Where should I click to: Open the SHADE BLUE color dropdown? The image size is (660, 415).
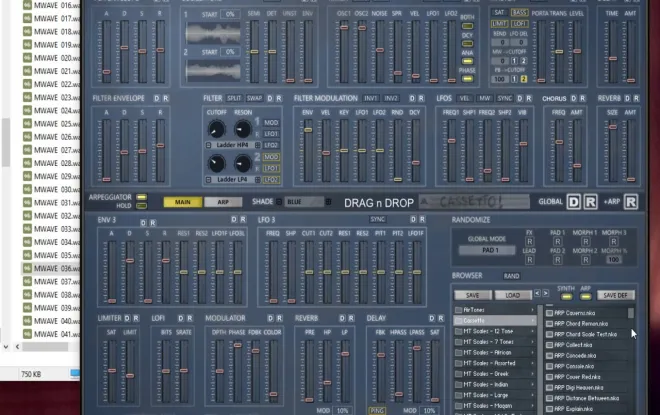click(303, 202)
